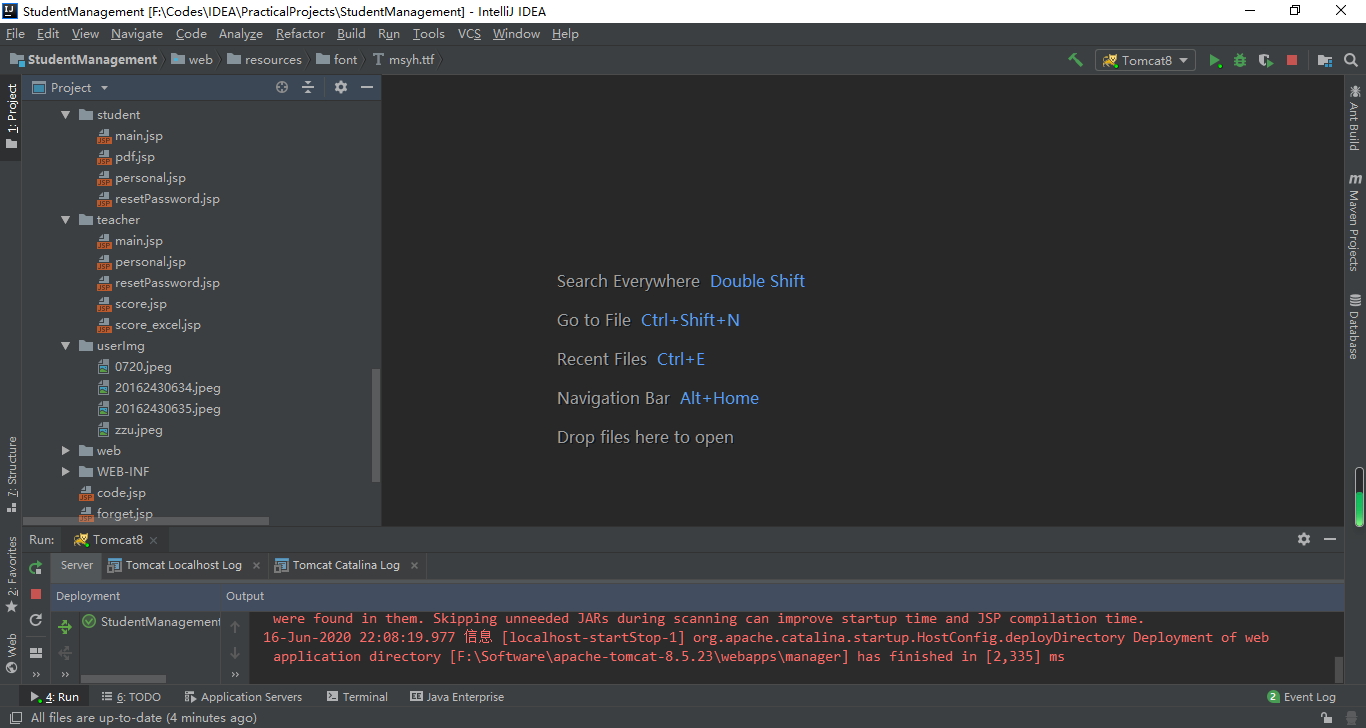The height and width of the screenshot is (728, 1366).
Task: Open the VCS menu
Action: (469, 34)
